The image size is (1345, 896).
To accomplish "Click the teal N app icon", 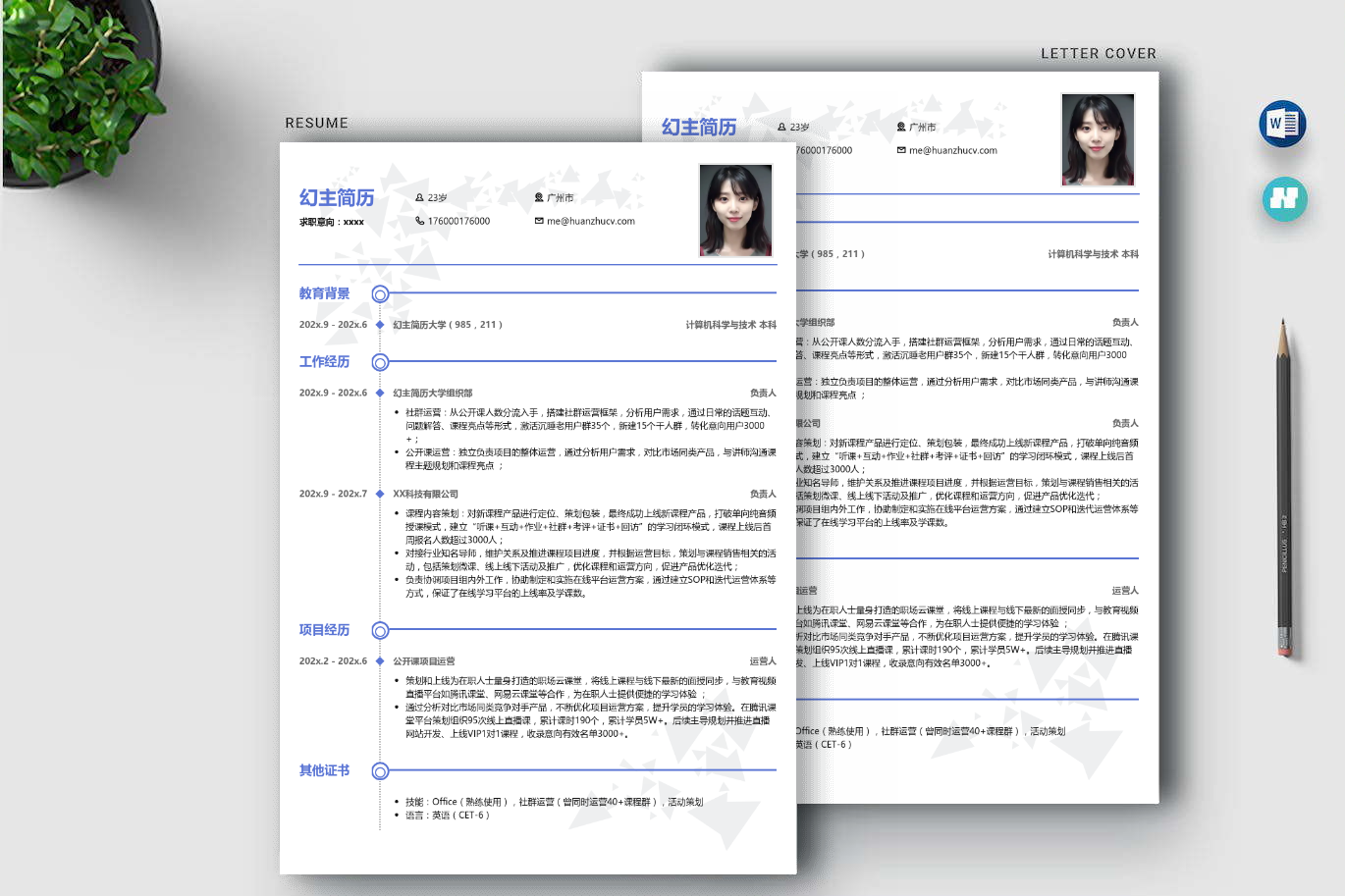I will click(x=1284, y=198).
